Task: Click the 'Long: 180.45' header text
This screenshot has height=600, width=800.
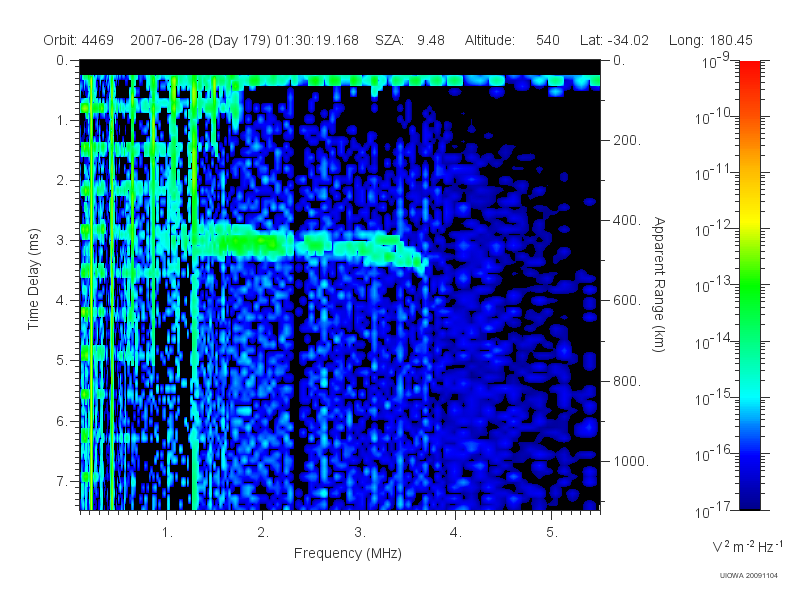Action: 711,40
